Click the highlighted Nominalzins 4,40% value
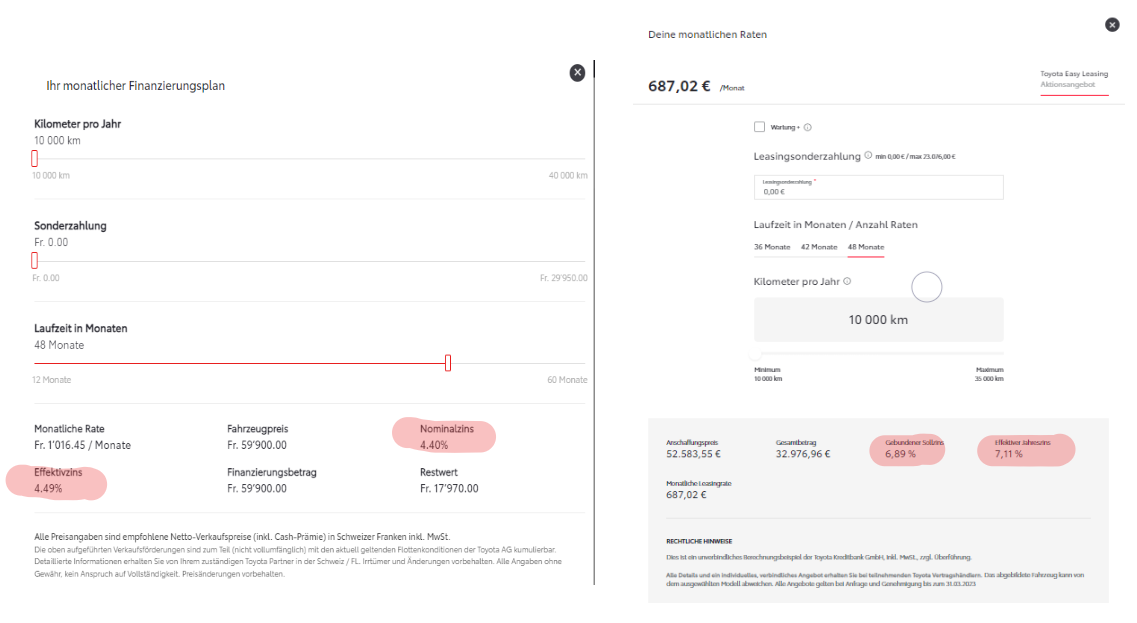The image size is (1137, 623). point(435,445)
